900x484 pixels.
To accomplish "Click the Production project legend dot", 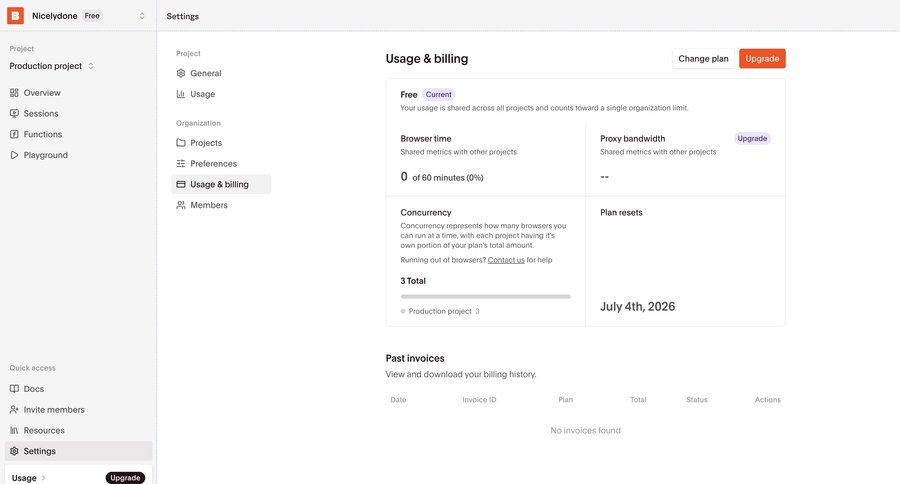I will [403, 311].
